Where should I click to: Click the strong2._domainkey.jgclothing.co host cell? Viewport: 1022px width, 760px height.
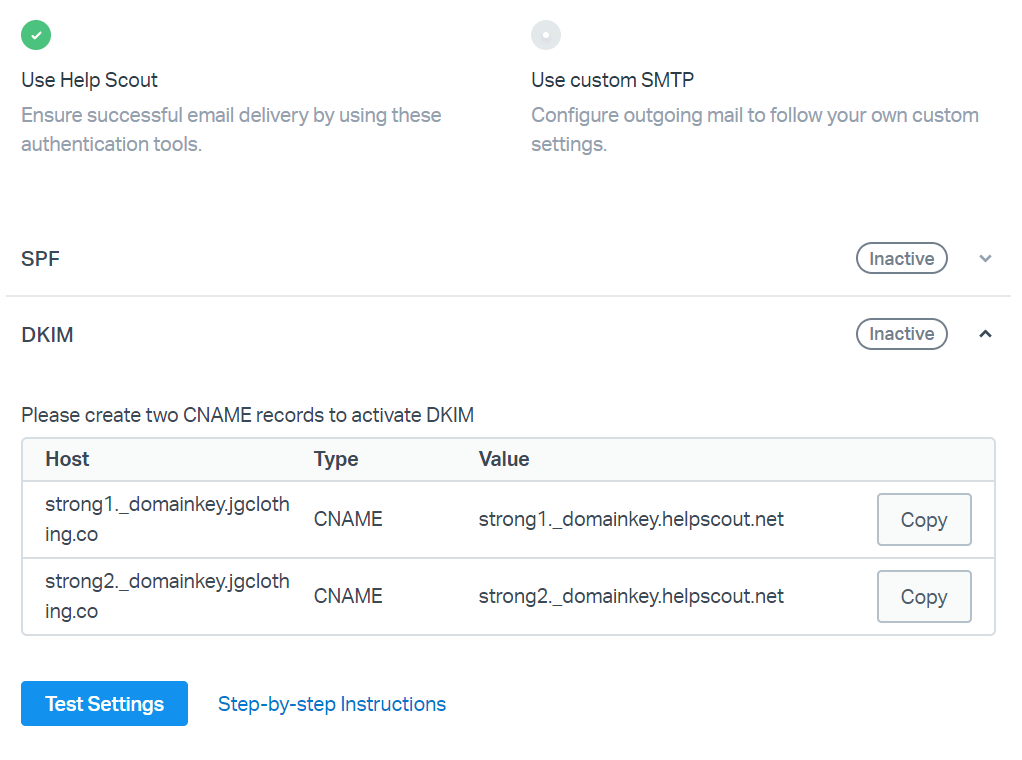(x=167, y=596)
